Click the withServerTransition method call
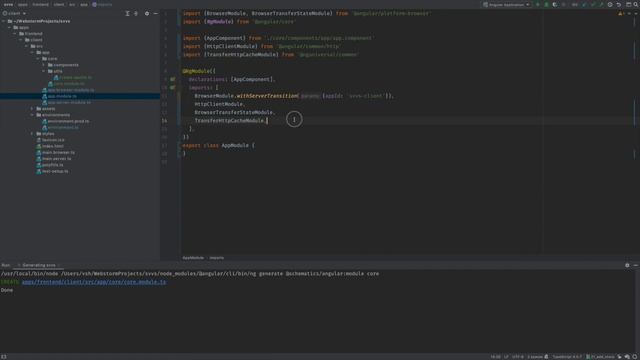Screen dimensions: 640x360 (x=267, y=96)
